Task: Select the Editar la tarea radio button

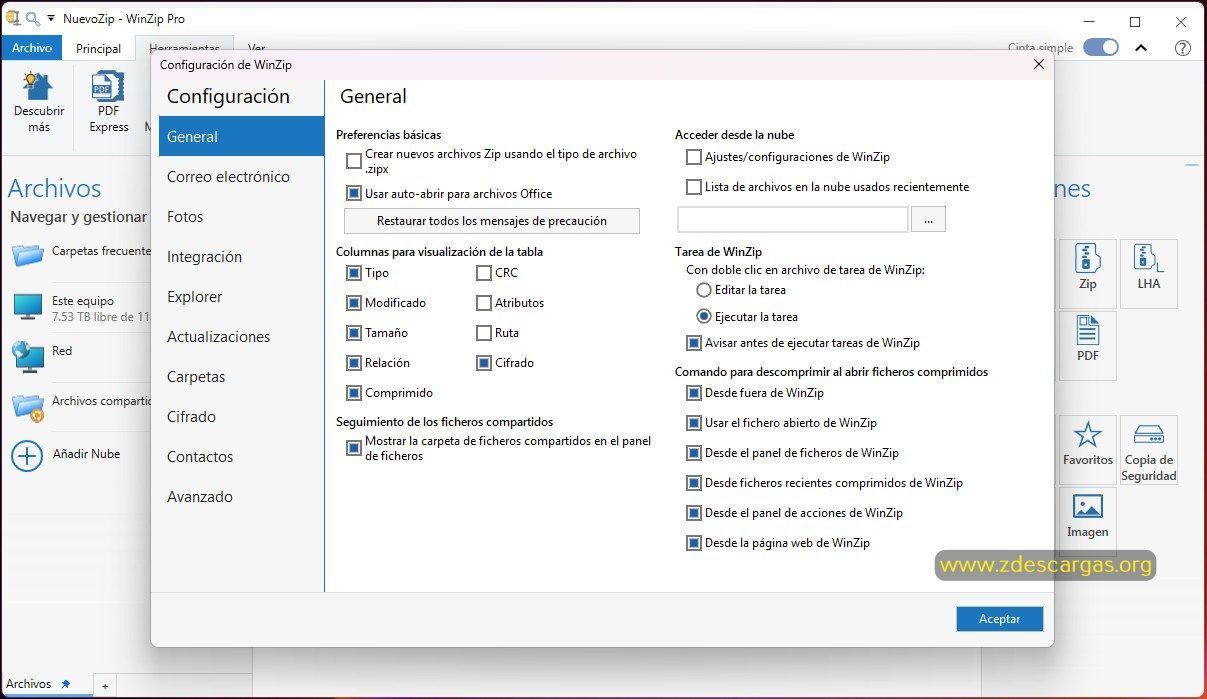Action: pos(704,290)
